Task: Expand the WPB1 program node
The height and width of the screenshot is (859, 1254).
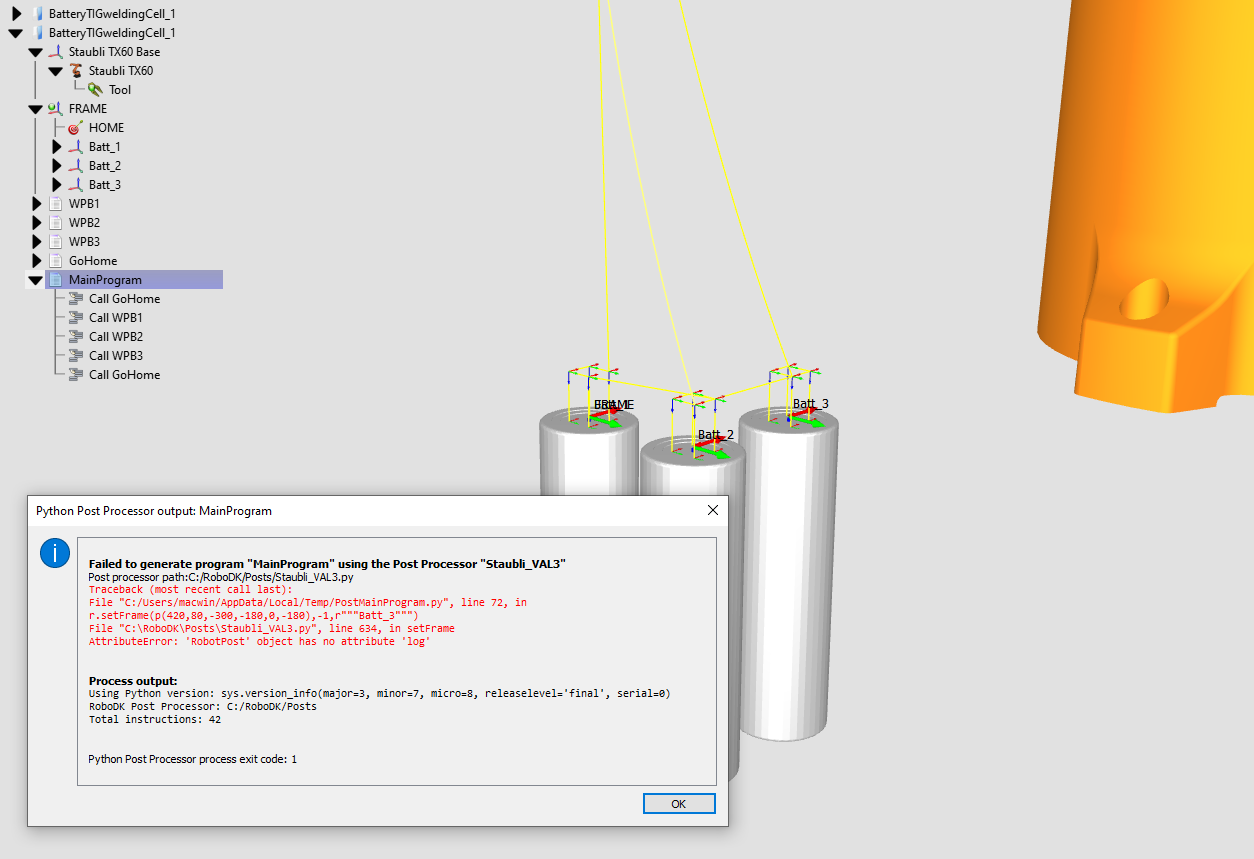Action: coord(38,204)
